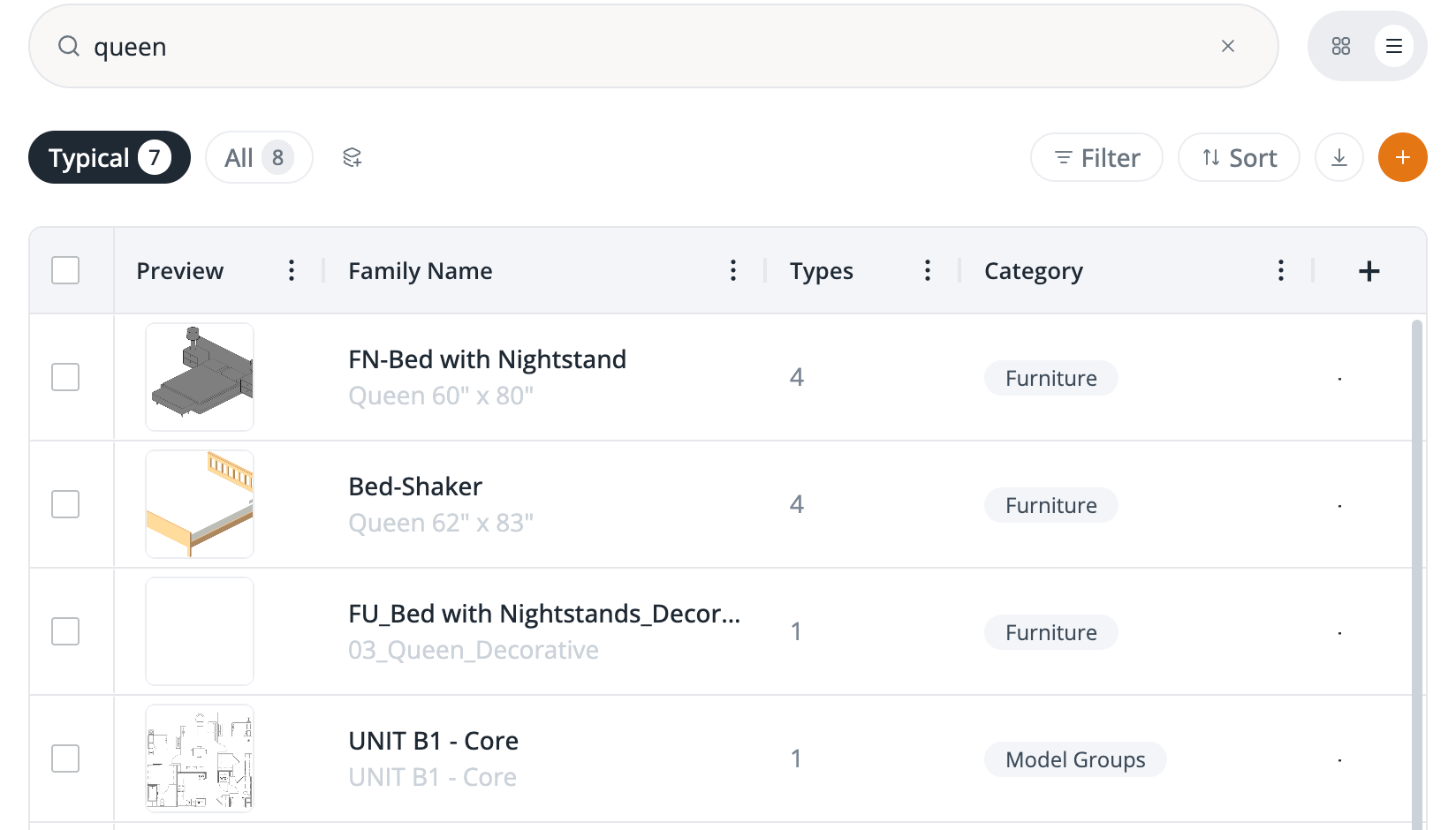Add a new column with the plus icon
Screen dimensions: 1456x830
point(1369,271)
